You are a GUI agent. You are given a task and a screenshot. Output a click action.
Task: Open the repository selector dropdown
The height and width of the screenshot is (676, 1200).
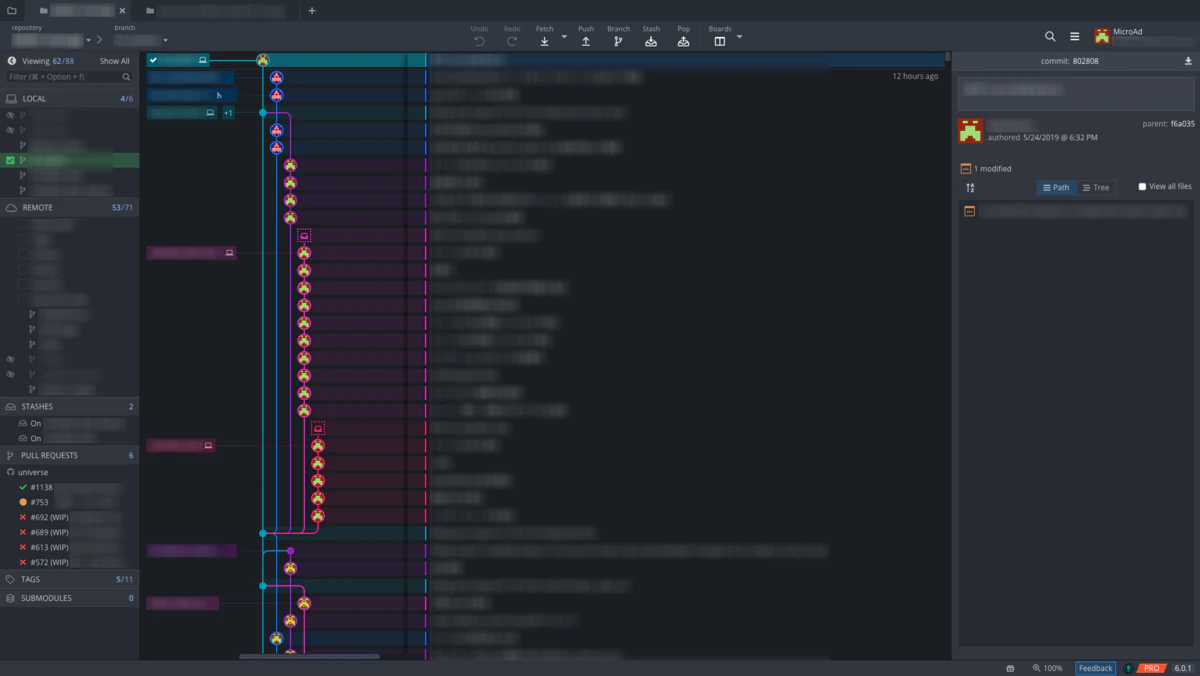pos(88,41)
